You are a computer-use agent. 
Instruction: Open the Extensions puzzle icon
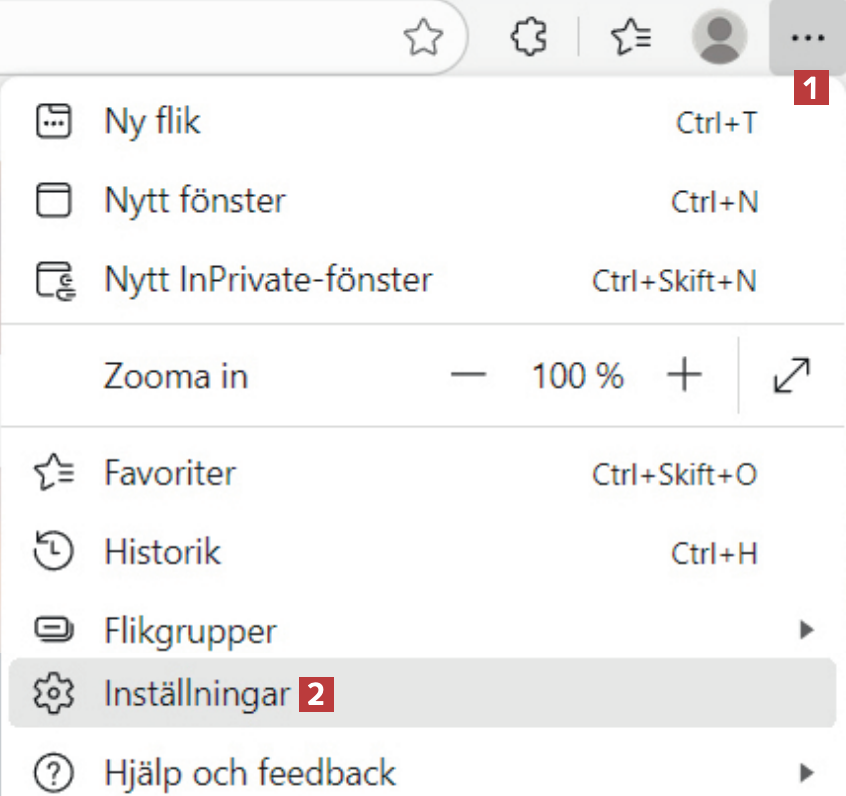click(x=529, y=38)
